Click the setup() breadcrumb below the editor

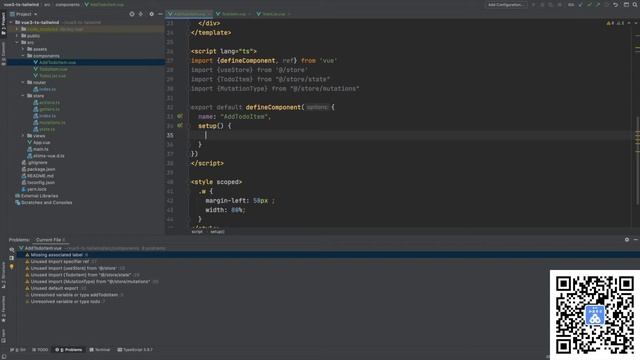point(217,231)
